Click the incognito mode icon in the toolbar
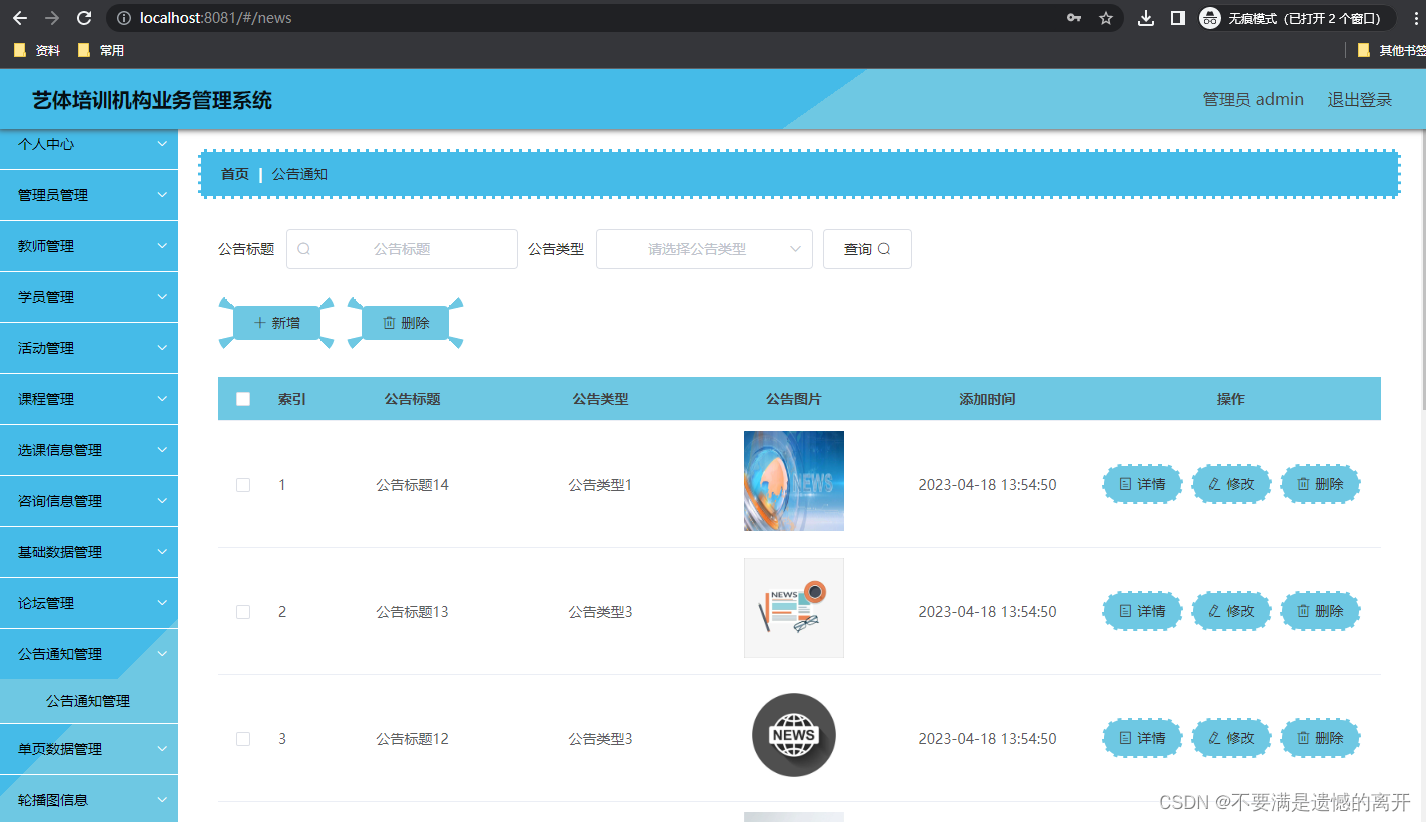Screen dimensions: 1426x822 click(1209, 17)
